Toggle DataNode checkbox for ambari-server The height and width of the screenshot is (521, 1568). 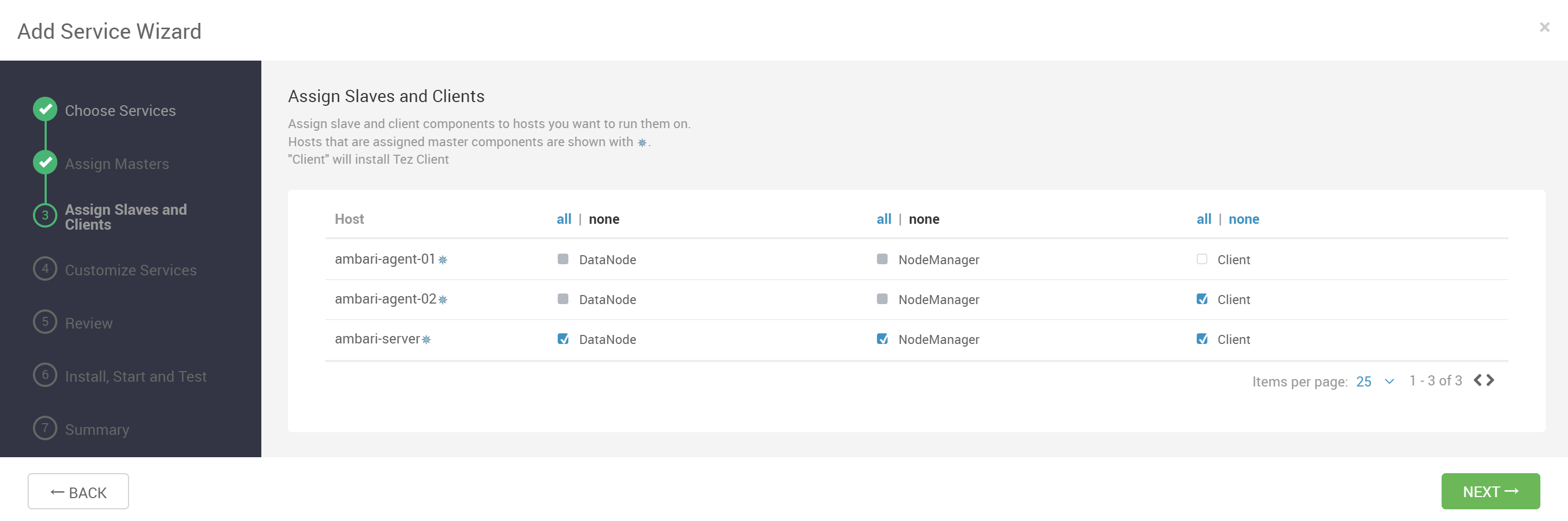pyautogui.click(x=563, y=339)
